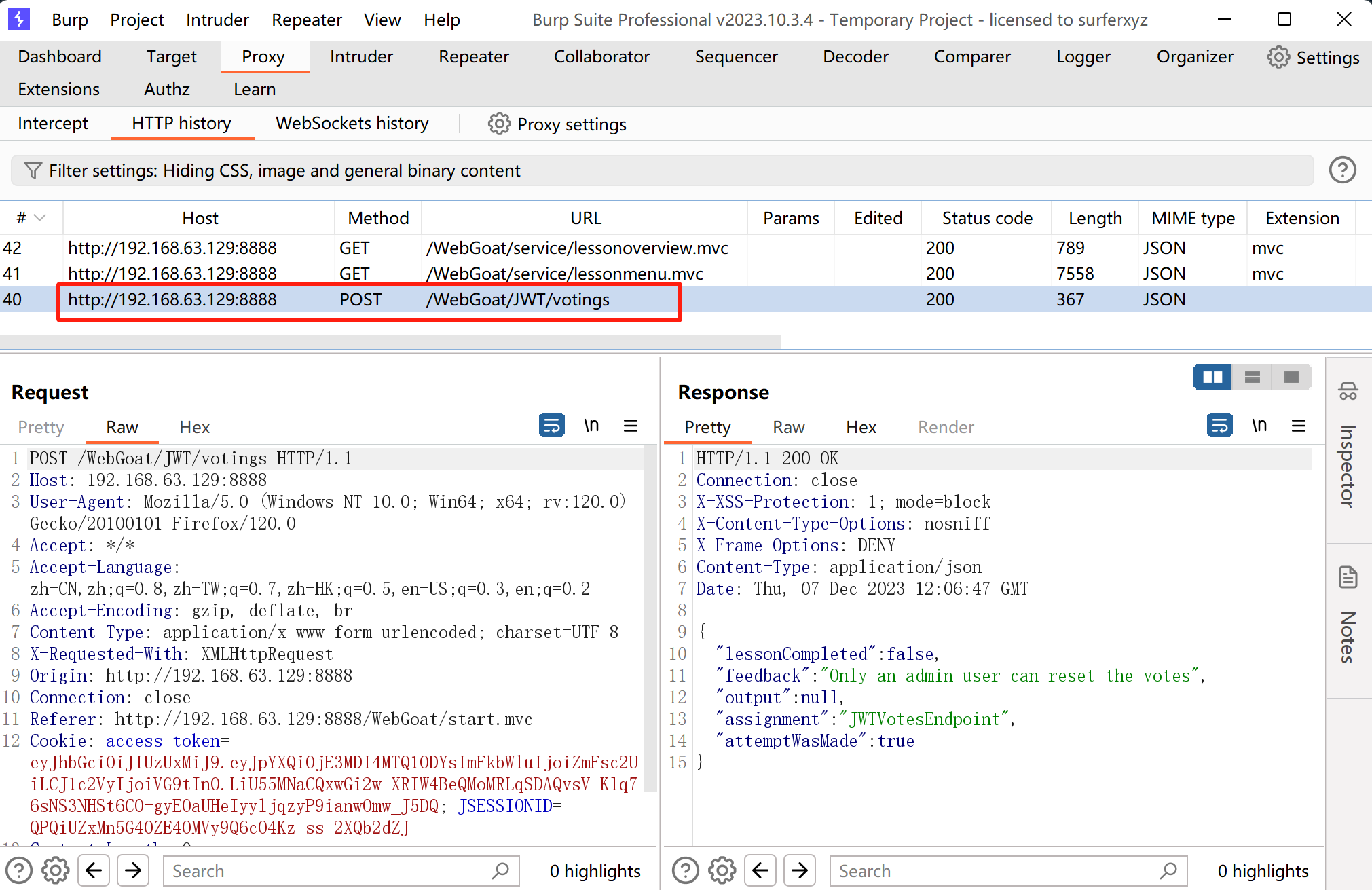Image resolution: width=1372 pixels, height=890 pixels.
Task: Open Proxy settings gear
Action: tap(499, 124)
